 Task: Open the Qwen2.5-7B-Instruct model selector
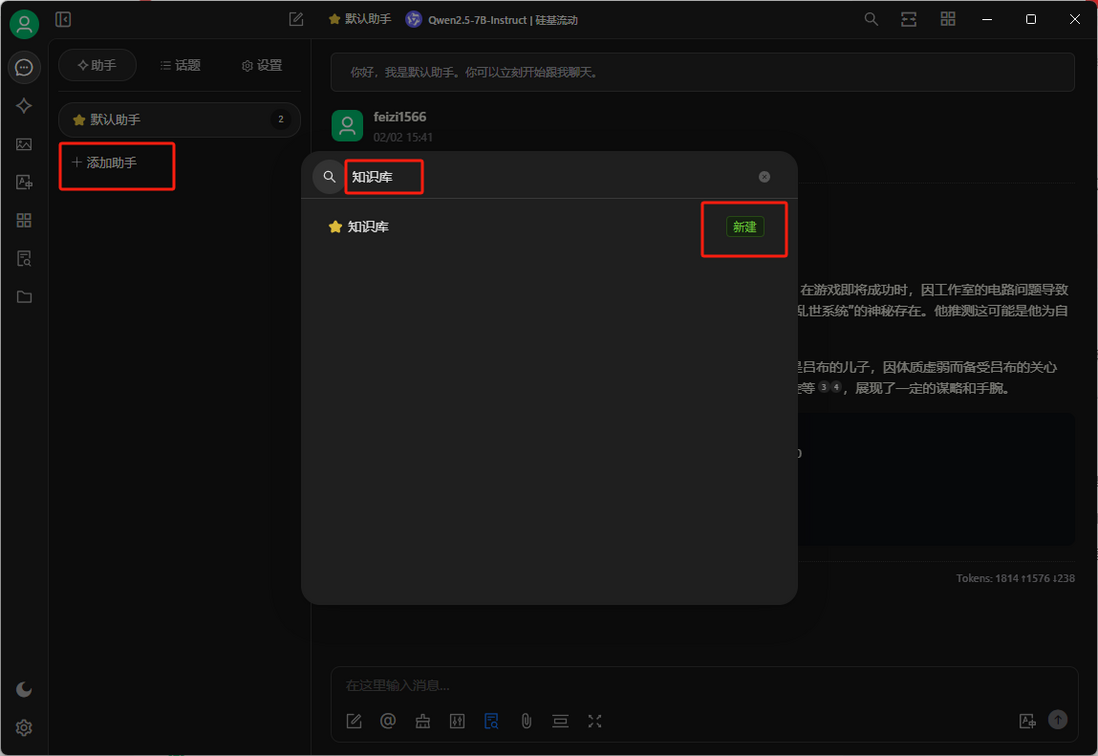492,20
